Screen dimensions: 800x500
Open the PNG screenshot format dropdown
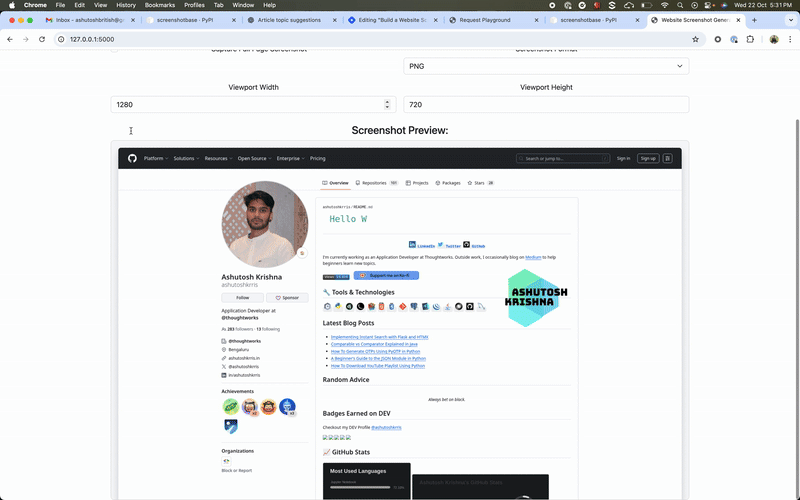(x=546, y=66)
